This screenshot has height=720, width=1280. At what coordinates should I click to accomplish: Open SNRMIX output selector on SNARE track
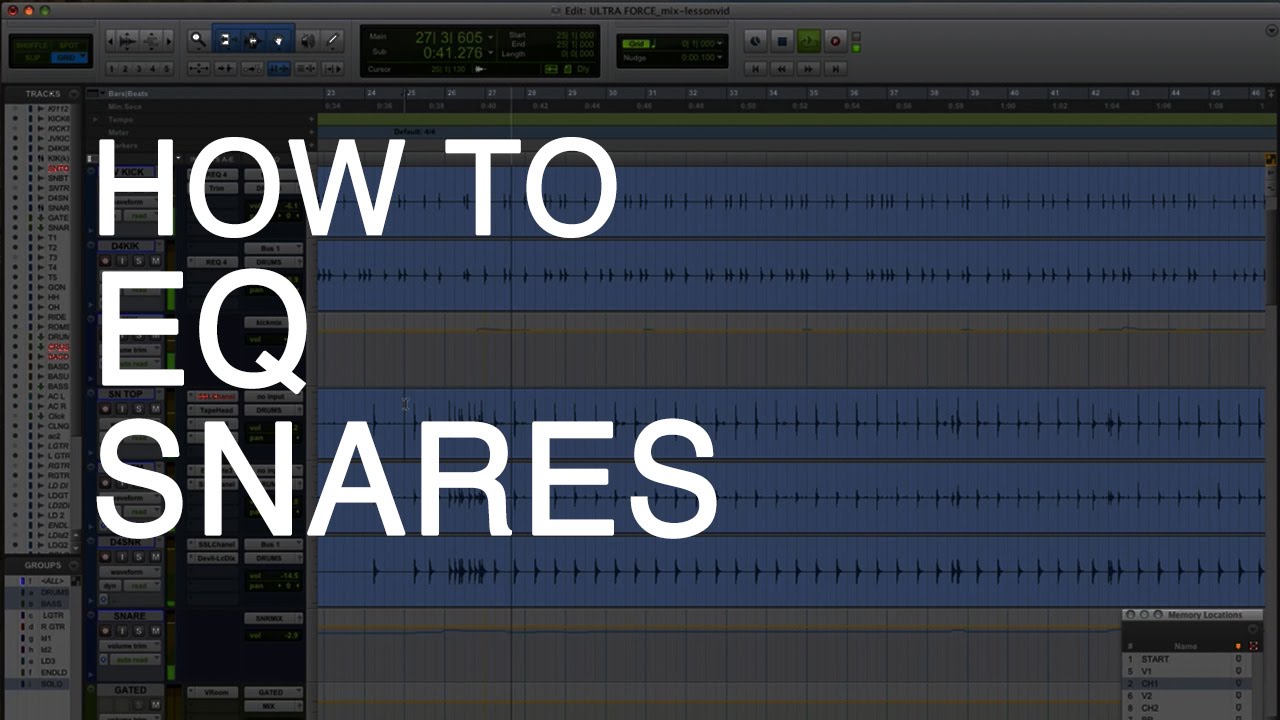pyautogui.click(x=272, y=619)
